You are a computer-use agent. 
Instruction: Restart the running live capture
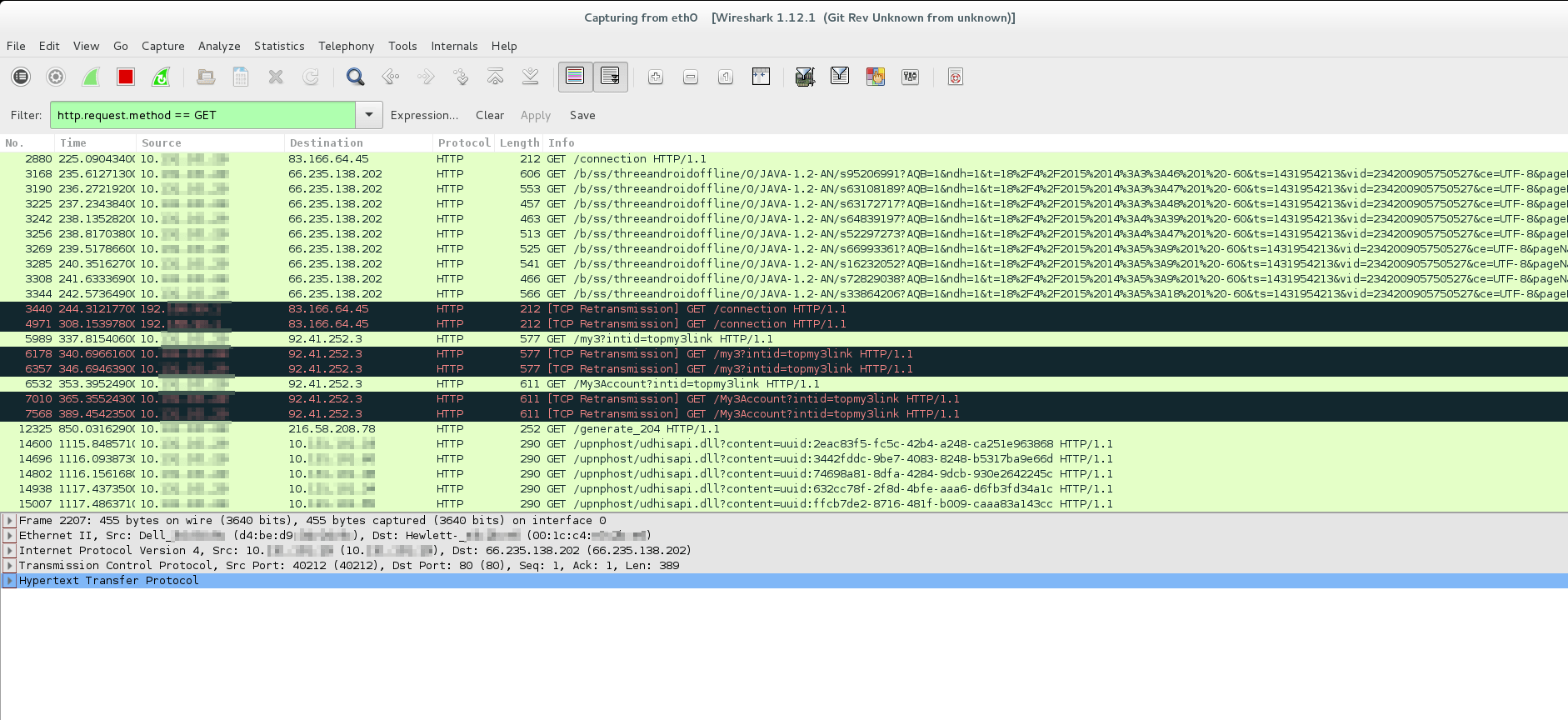pyautogui.click(x=161, y=77)
